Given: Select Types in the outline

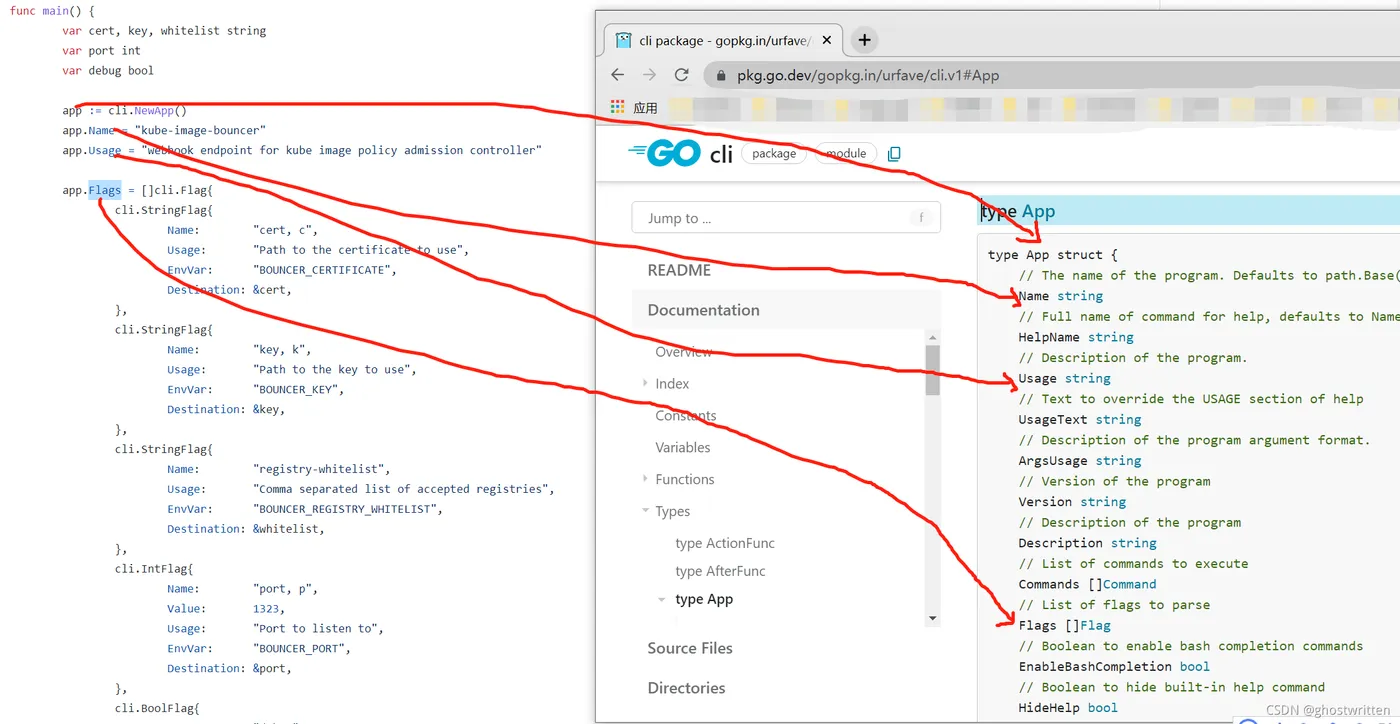Looking at the screenshot, I should coord(673,511).
